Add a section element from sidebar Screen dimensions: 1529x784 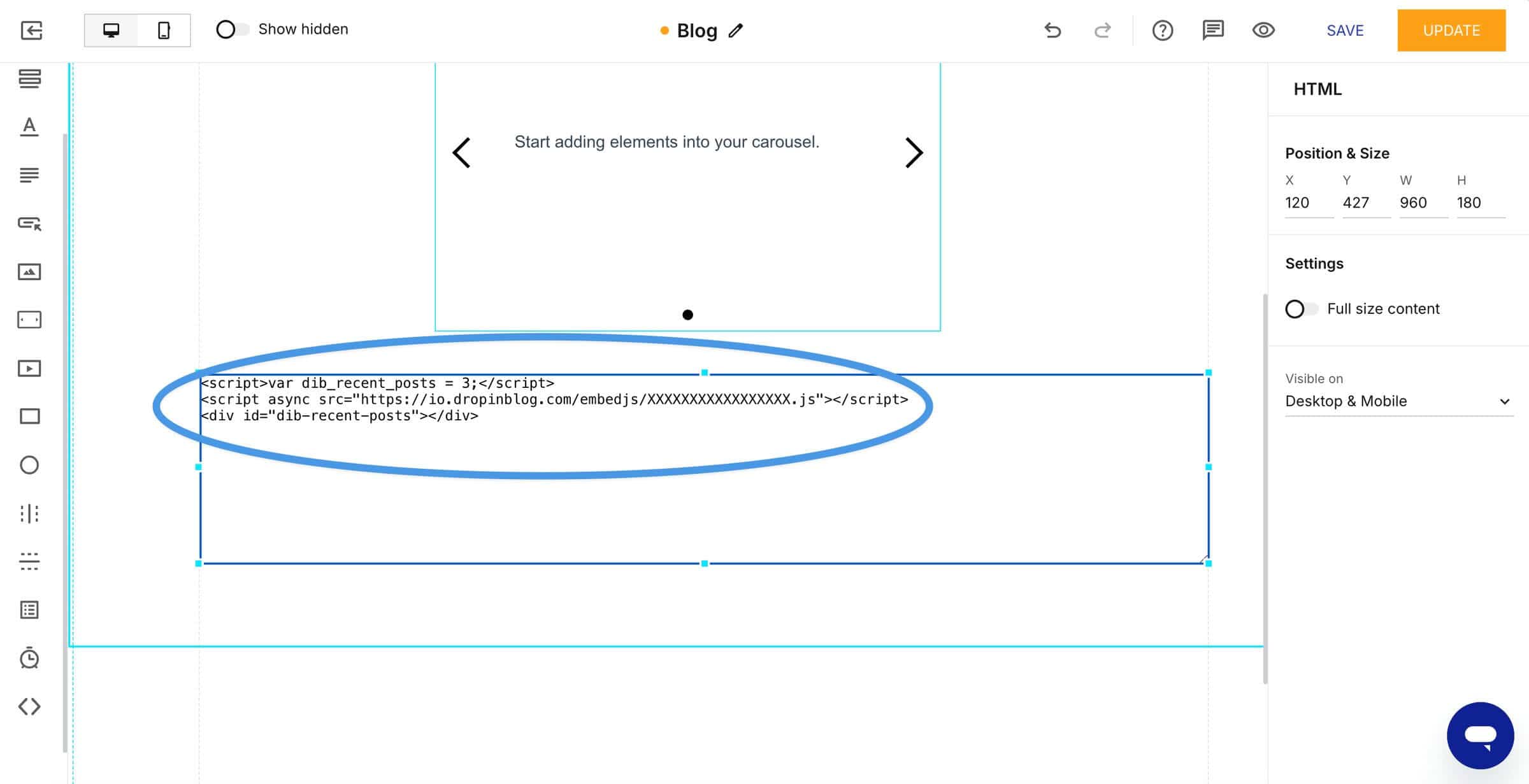[29, 79]
